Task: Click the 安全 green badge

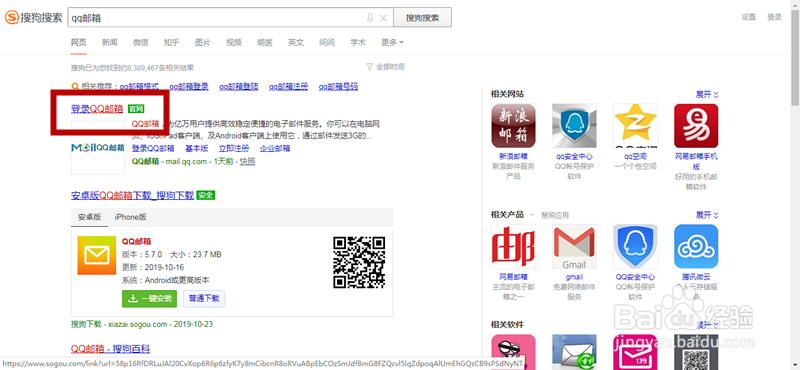Action: [x=206, y=195]
